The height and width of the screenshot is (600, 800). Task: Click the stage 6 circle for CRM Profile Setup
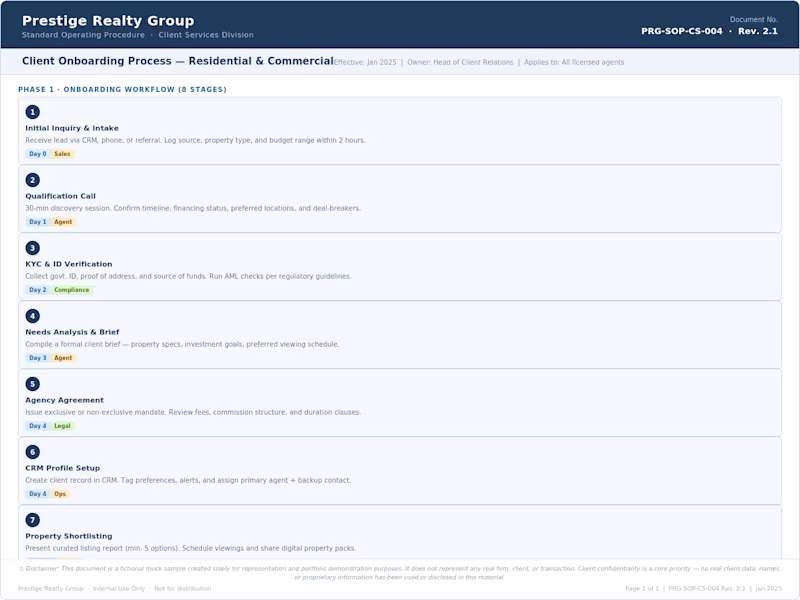click(x=34, y=451)
